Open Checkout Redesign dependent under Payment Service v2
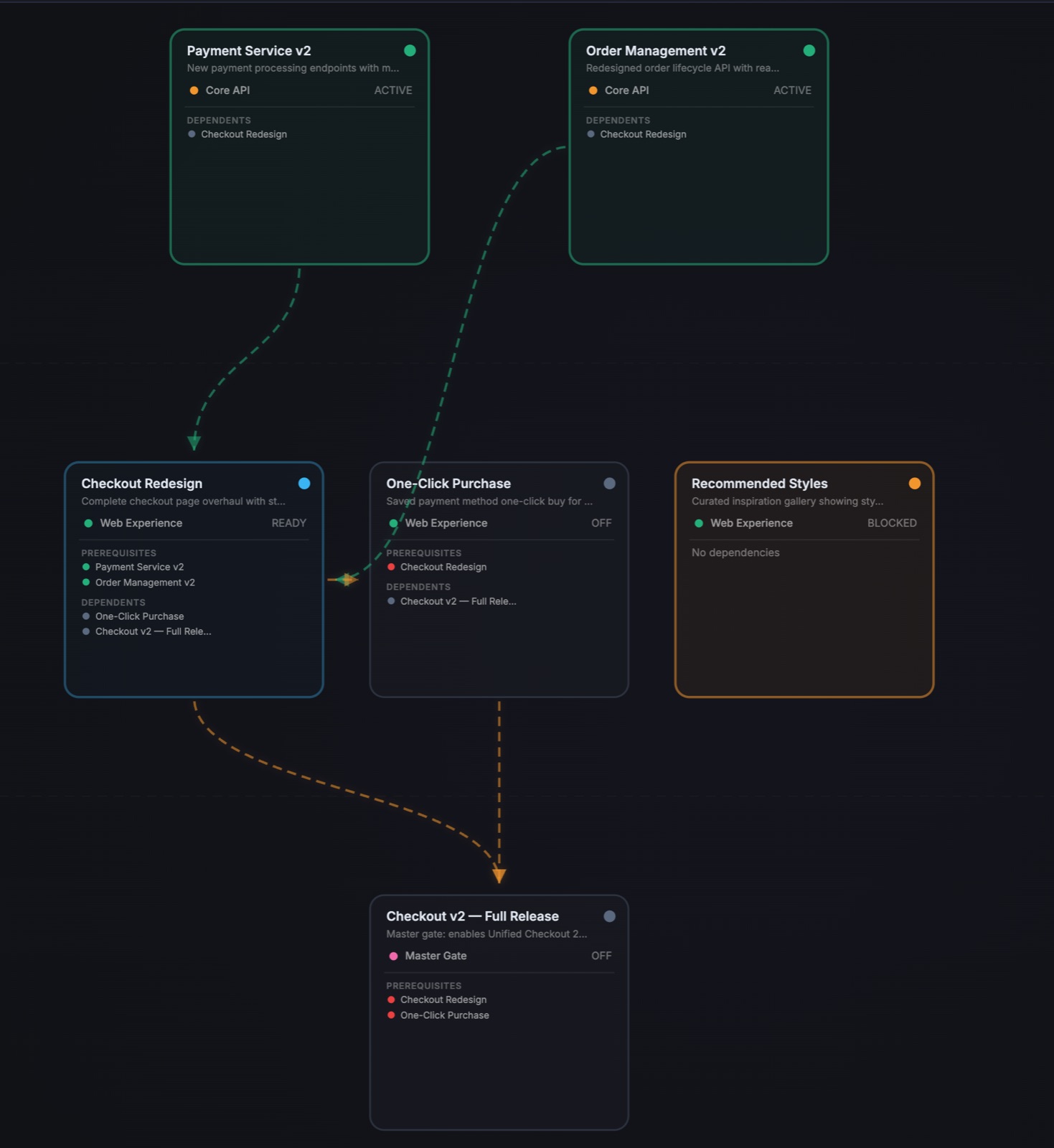Screen dimensions: 1054x1148 244,134
